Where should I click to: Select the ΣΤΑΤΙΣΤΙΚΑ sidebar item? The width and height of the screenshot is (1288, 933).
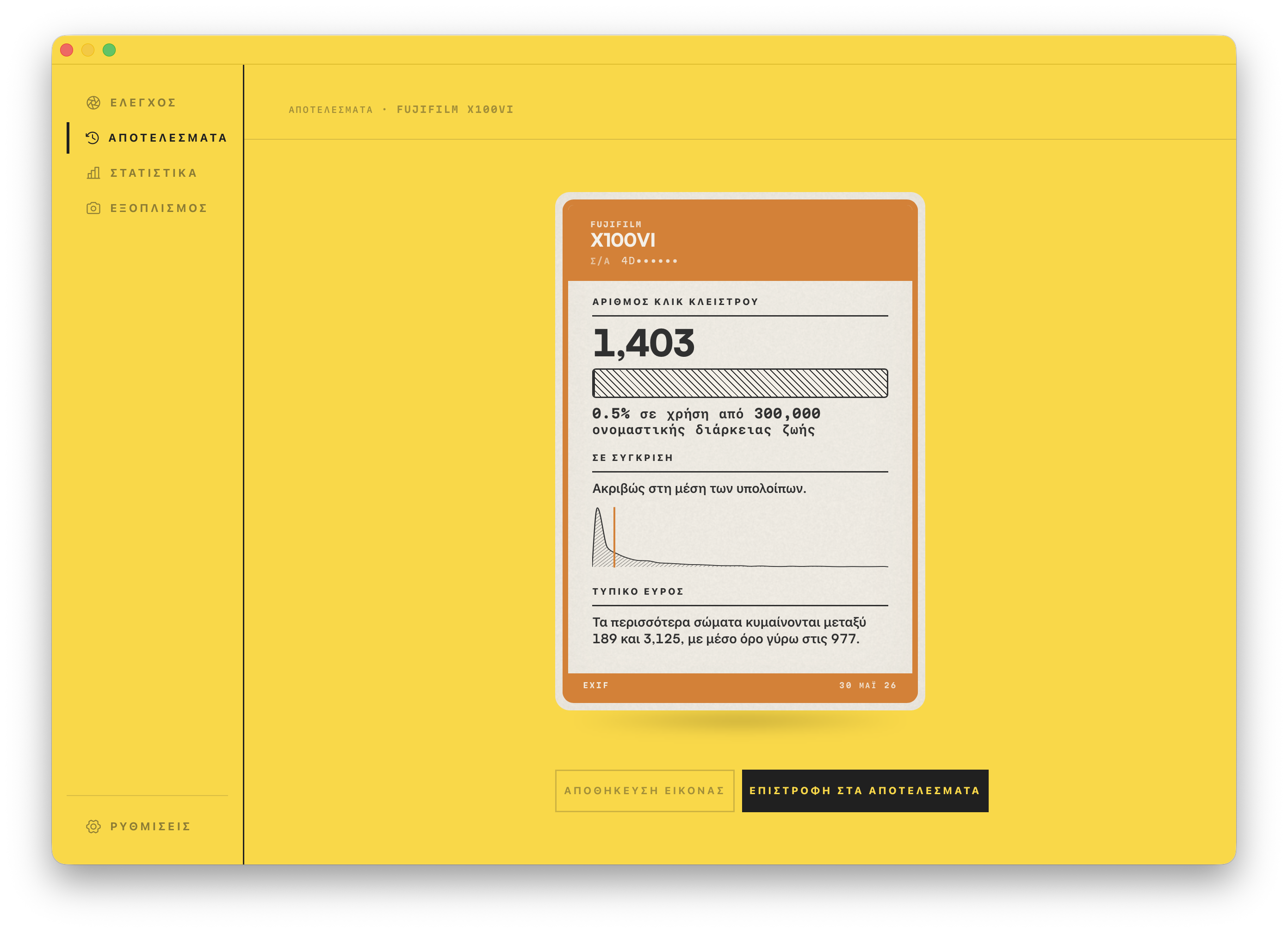tap(153, 173)
